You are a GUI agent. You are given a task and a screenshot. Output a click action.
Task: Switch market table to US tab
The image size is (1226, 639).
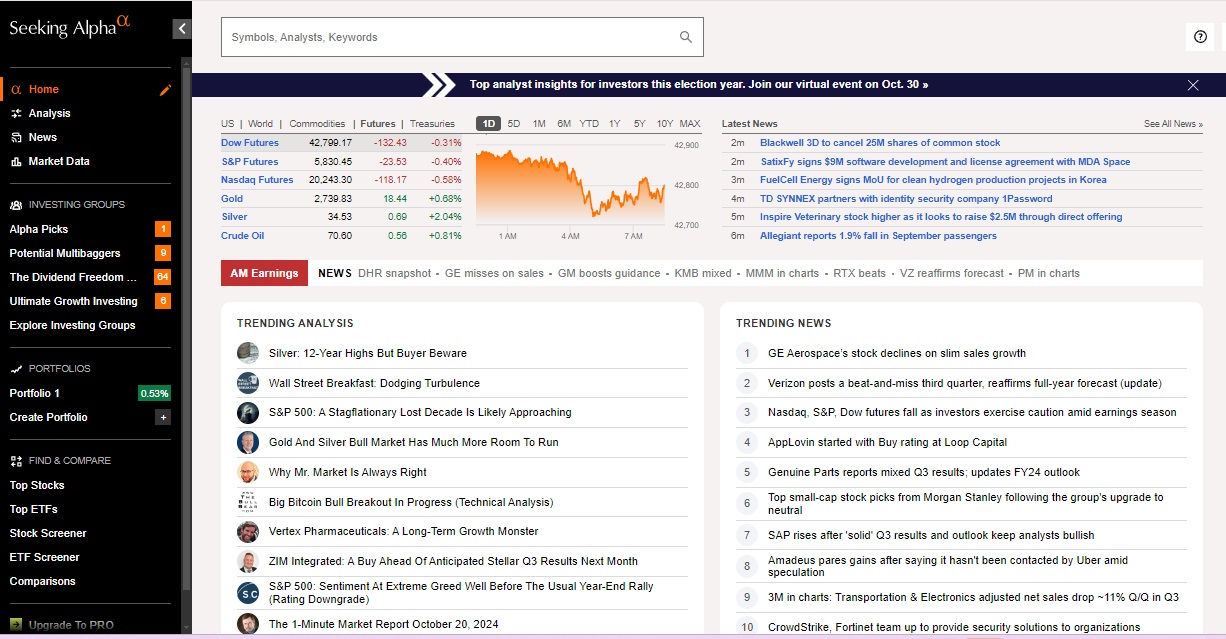[228, 124]
